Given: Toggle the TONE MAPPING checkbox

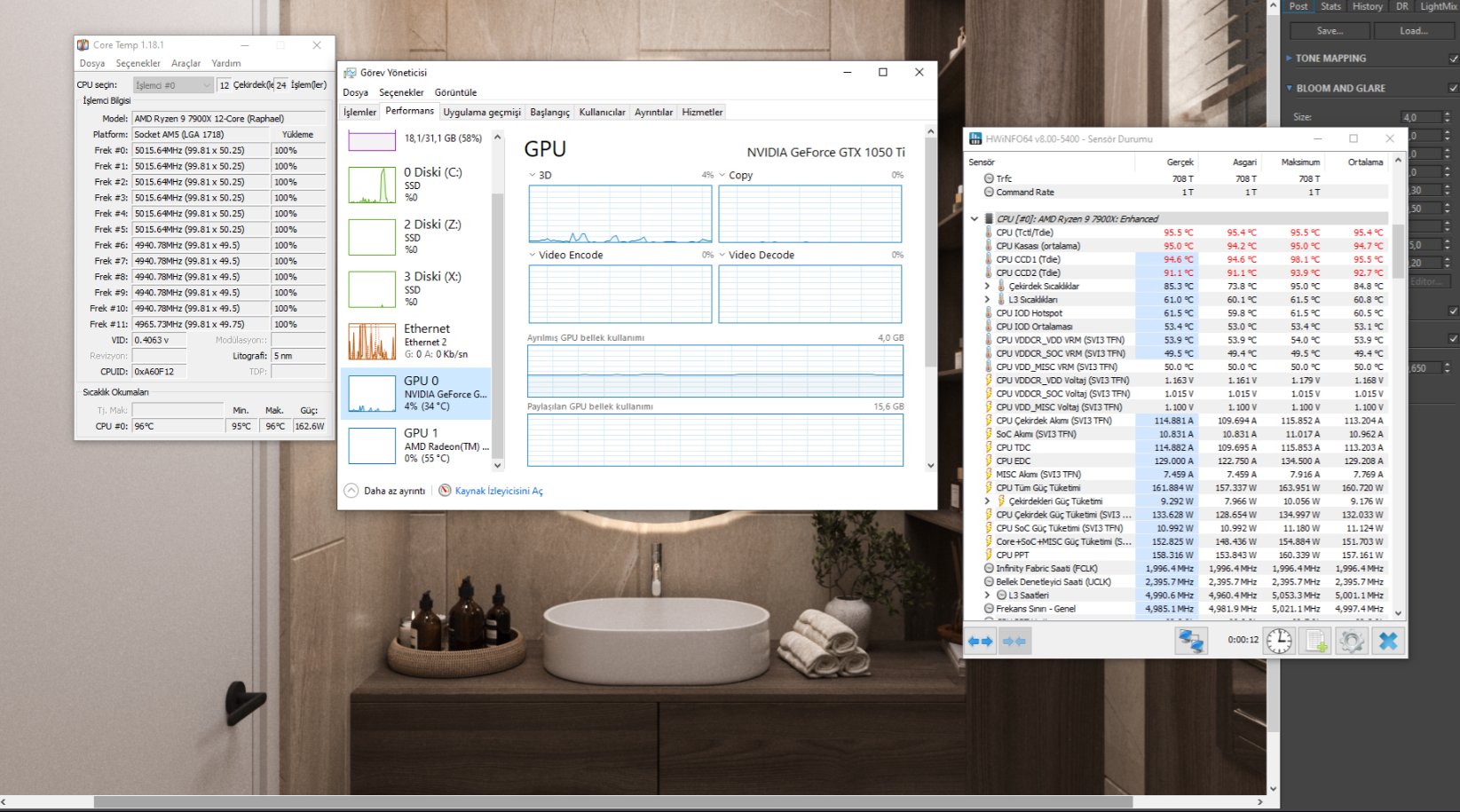Looking at the screenshot, I should (1453, 59).
